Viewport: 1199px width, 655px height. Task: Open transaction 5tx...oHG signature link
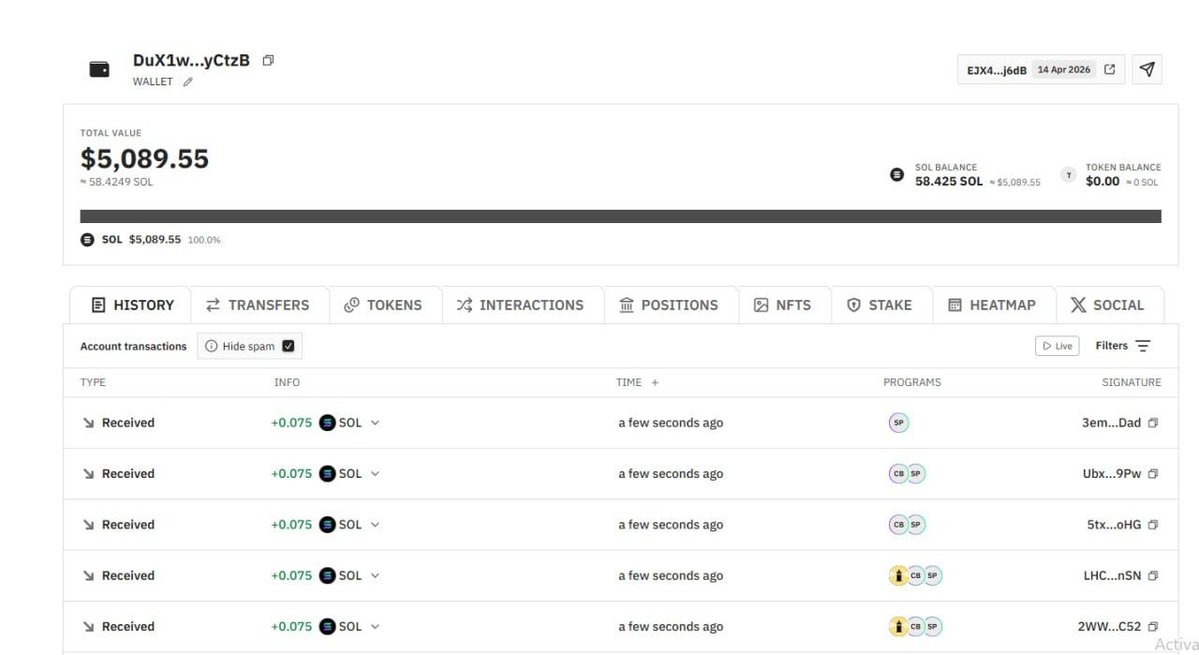tap(1114, 525)
